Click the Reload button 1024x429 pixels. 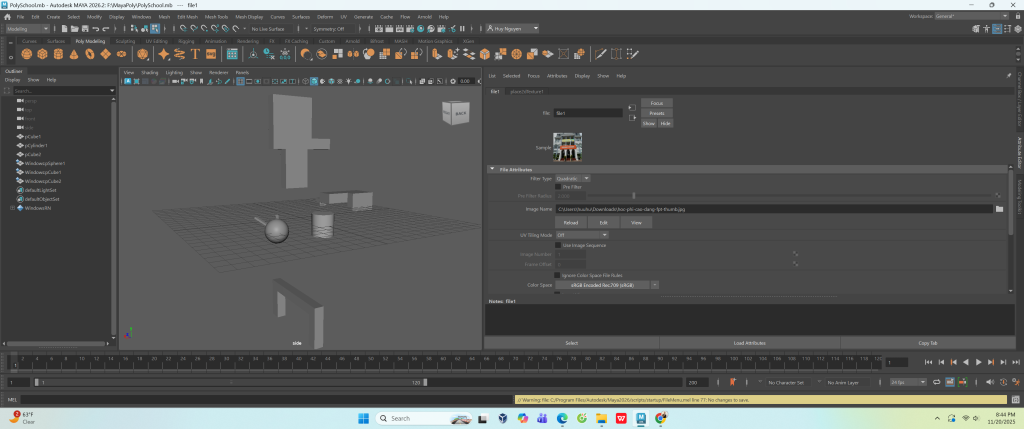coord(571,222)
